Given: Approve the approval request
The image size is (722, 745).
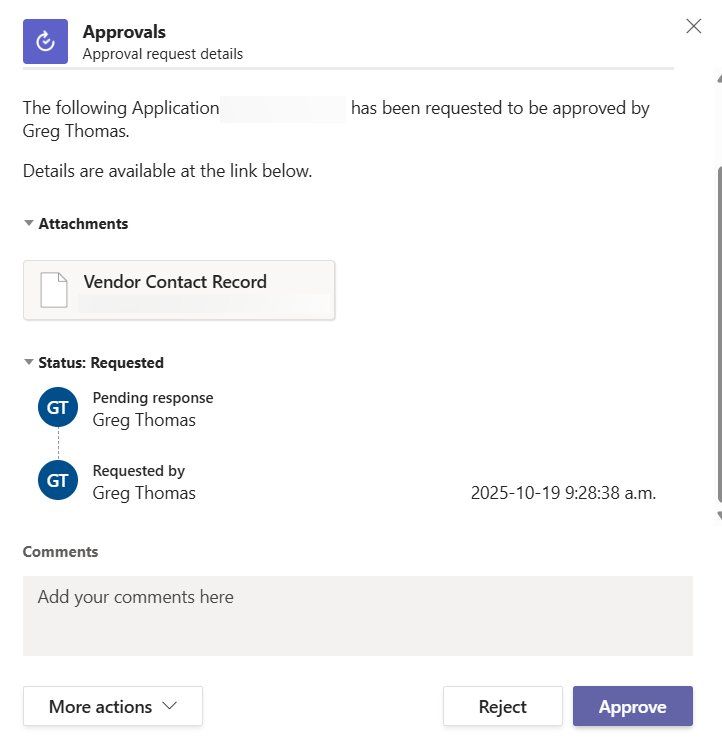Looking at the screenshot, I should (632, 707).
